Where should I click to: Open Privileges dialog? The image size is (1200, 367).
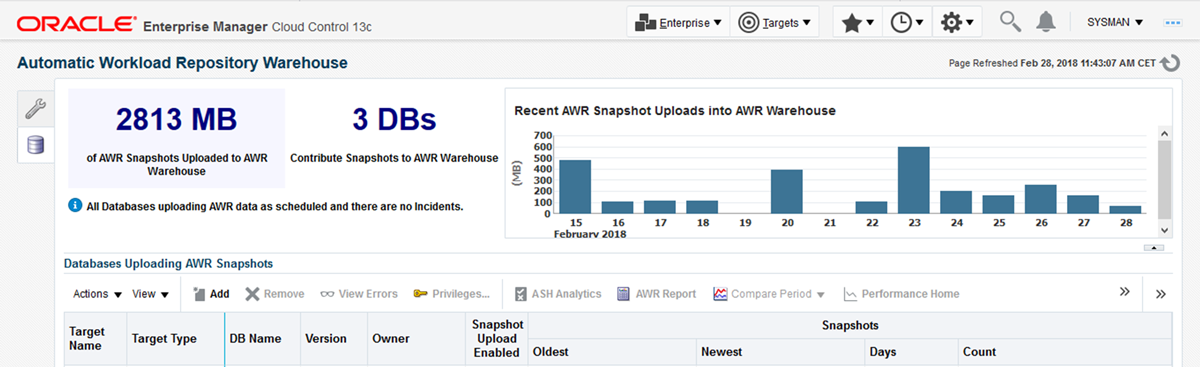tap(452, 294)
